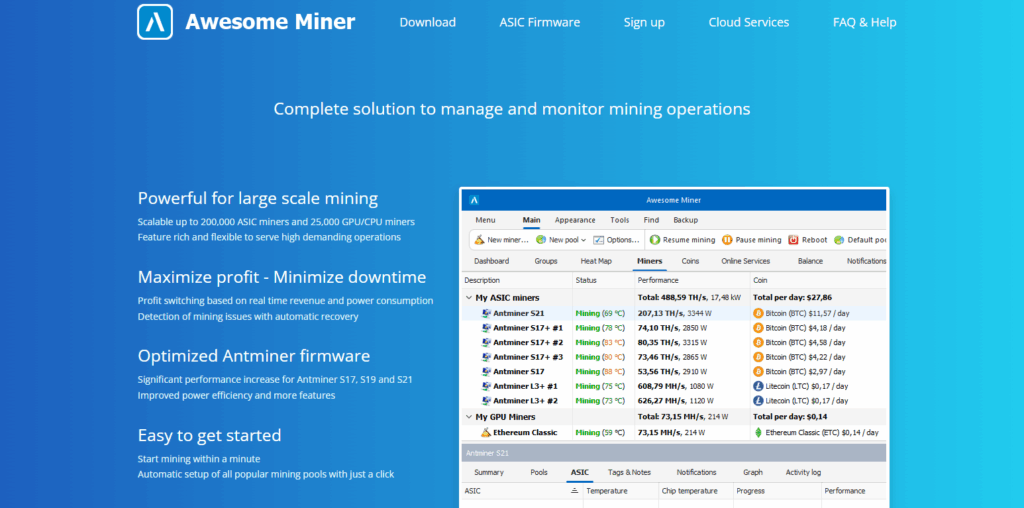Open the Activity log tab
The image size is (1024, 508).
click(803, 472)
